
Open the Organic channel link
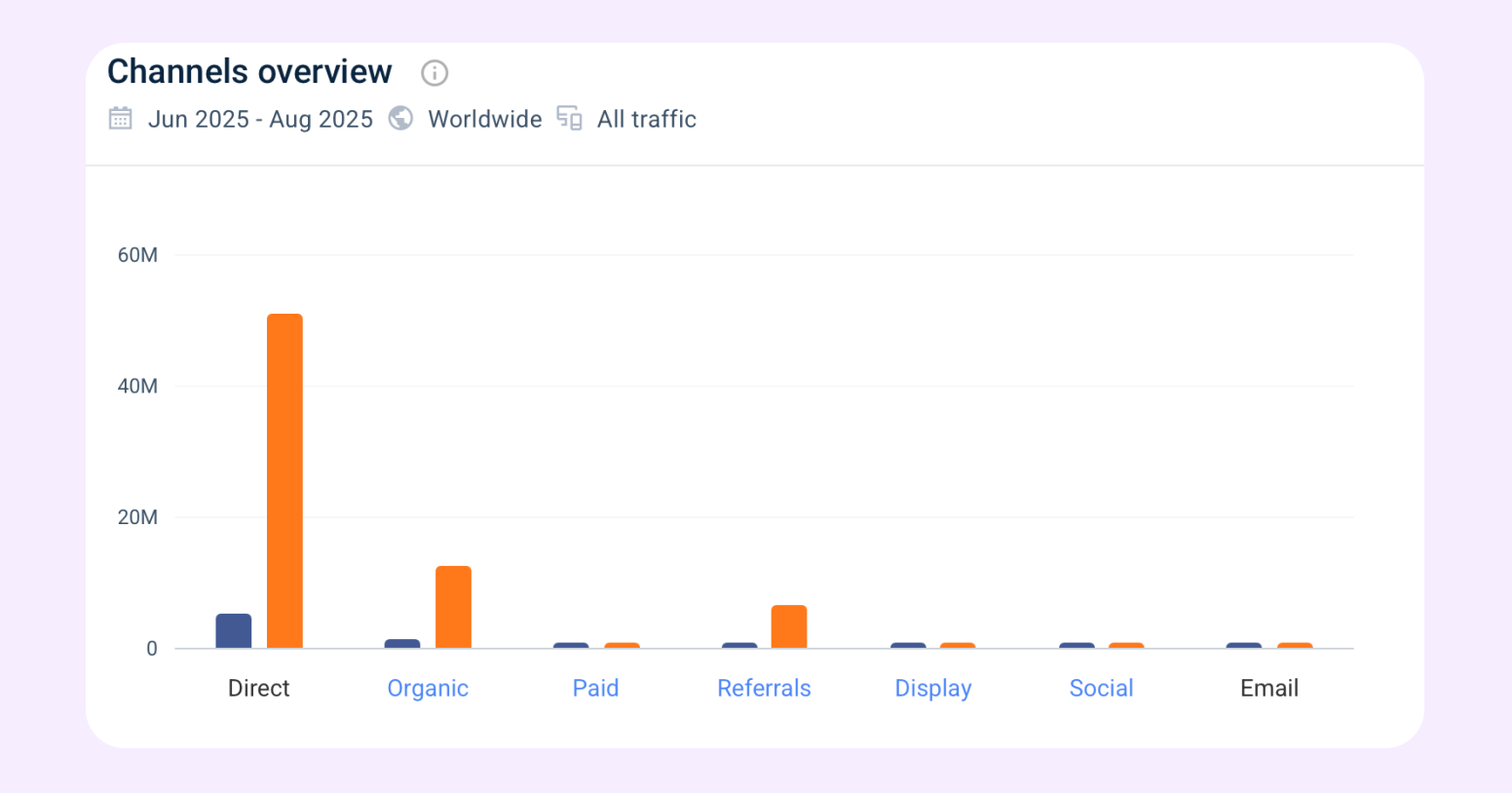pos(428,689)
